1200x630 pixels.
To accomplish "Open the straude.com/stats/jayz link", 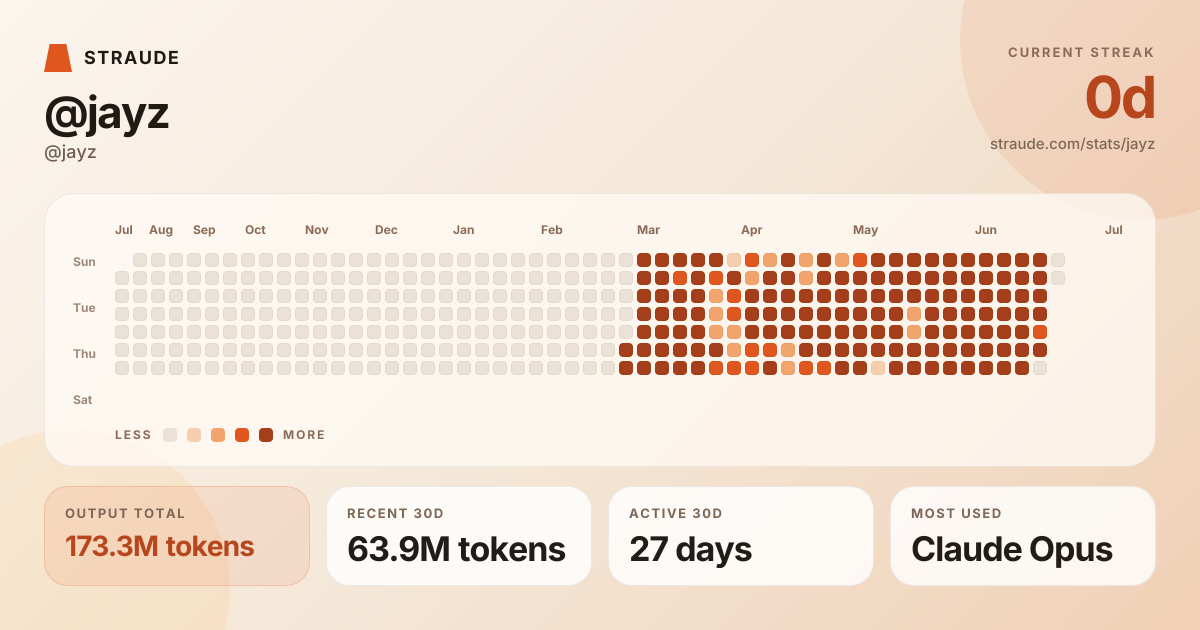I will tap(1072, 144).
